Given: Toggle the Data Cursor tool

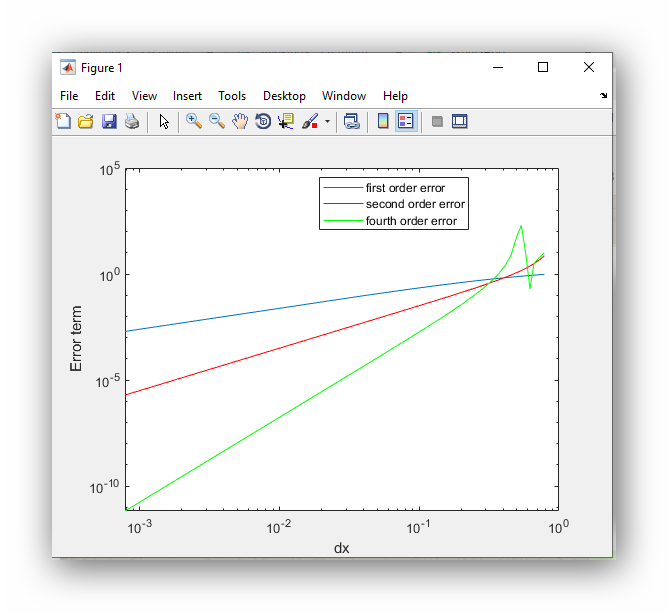Looking at the screenshot, I should [x=286, y=122].
